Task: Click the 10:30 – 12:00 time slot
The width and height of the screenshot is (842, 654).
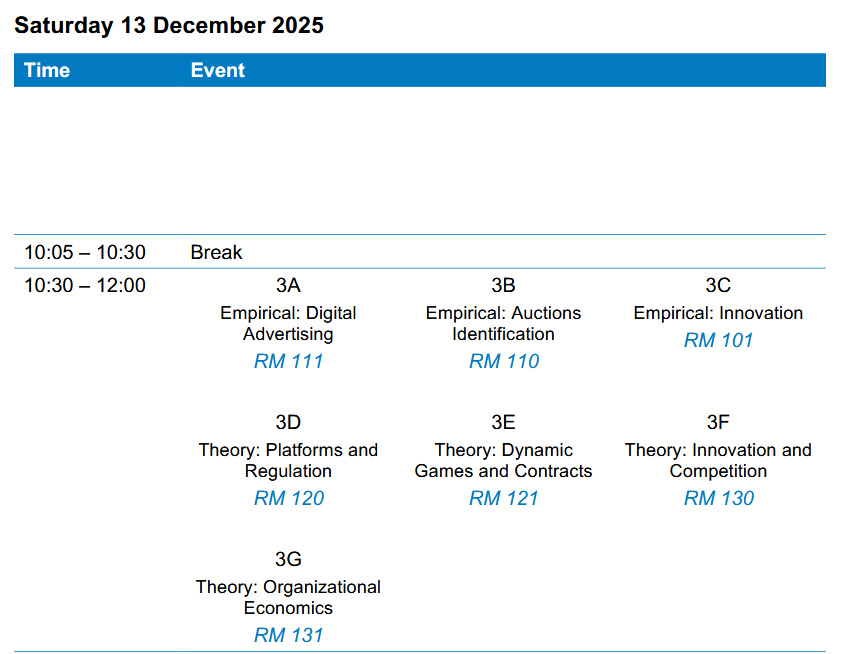Action: click(84, 286)
